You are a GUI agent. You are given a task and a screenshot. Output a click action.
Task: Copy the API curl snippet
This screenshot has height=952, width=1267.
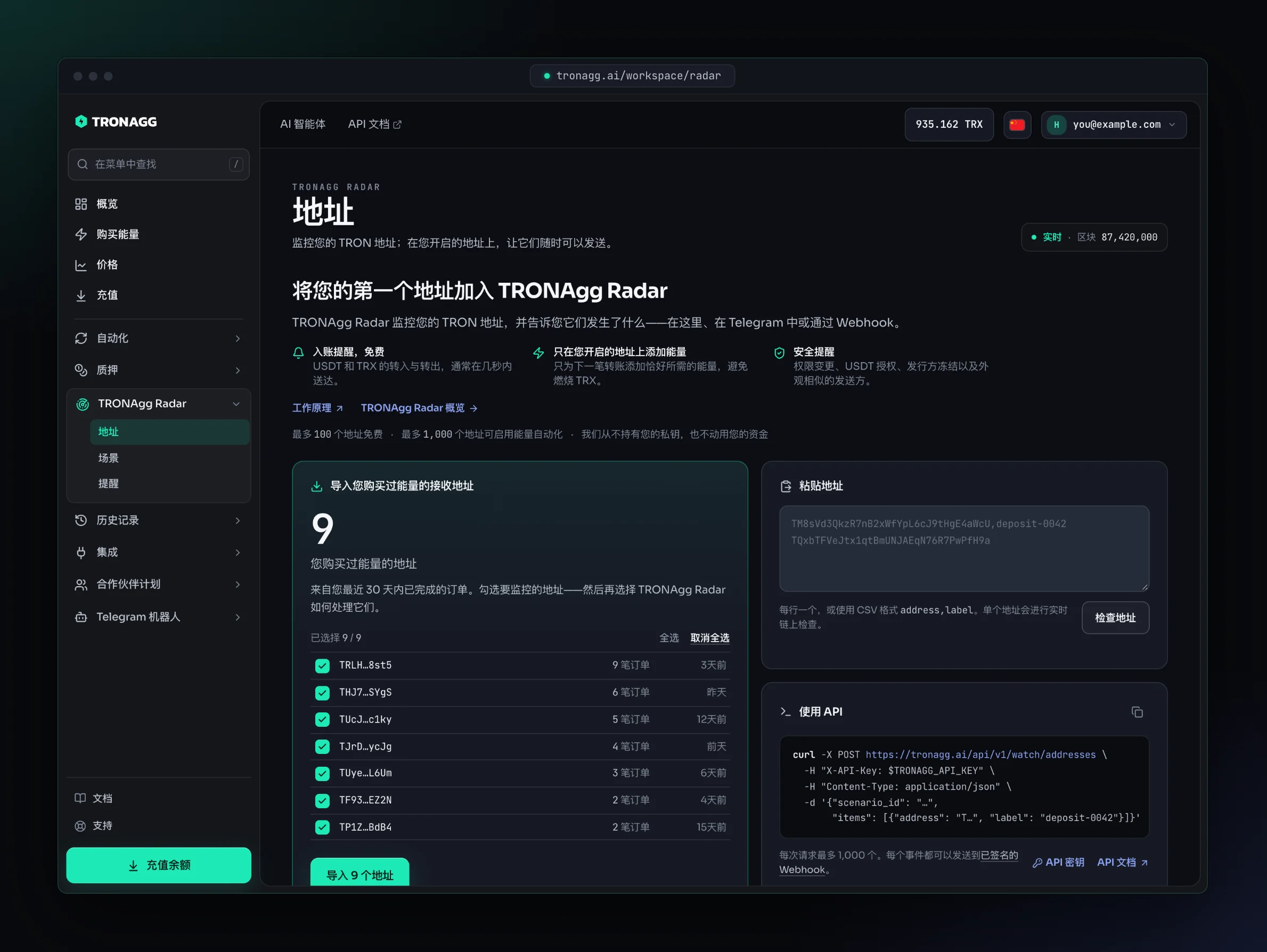tap(1137, 712)
